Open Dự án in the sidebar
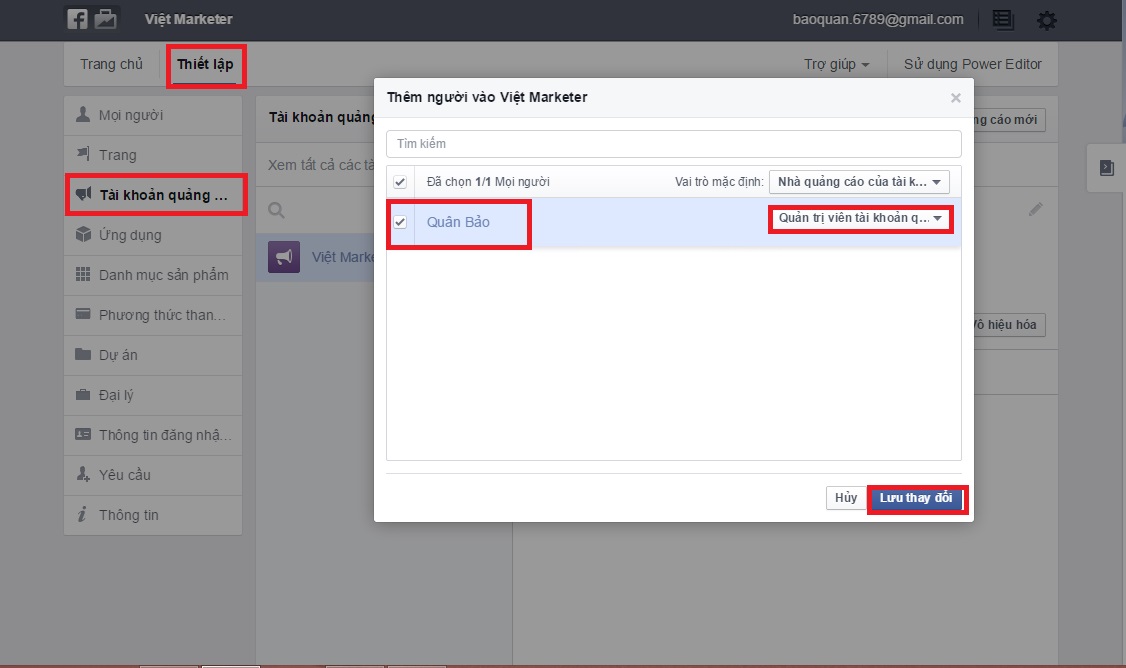1126x668 pixels. click(153, 355)
